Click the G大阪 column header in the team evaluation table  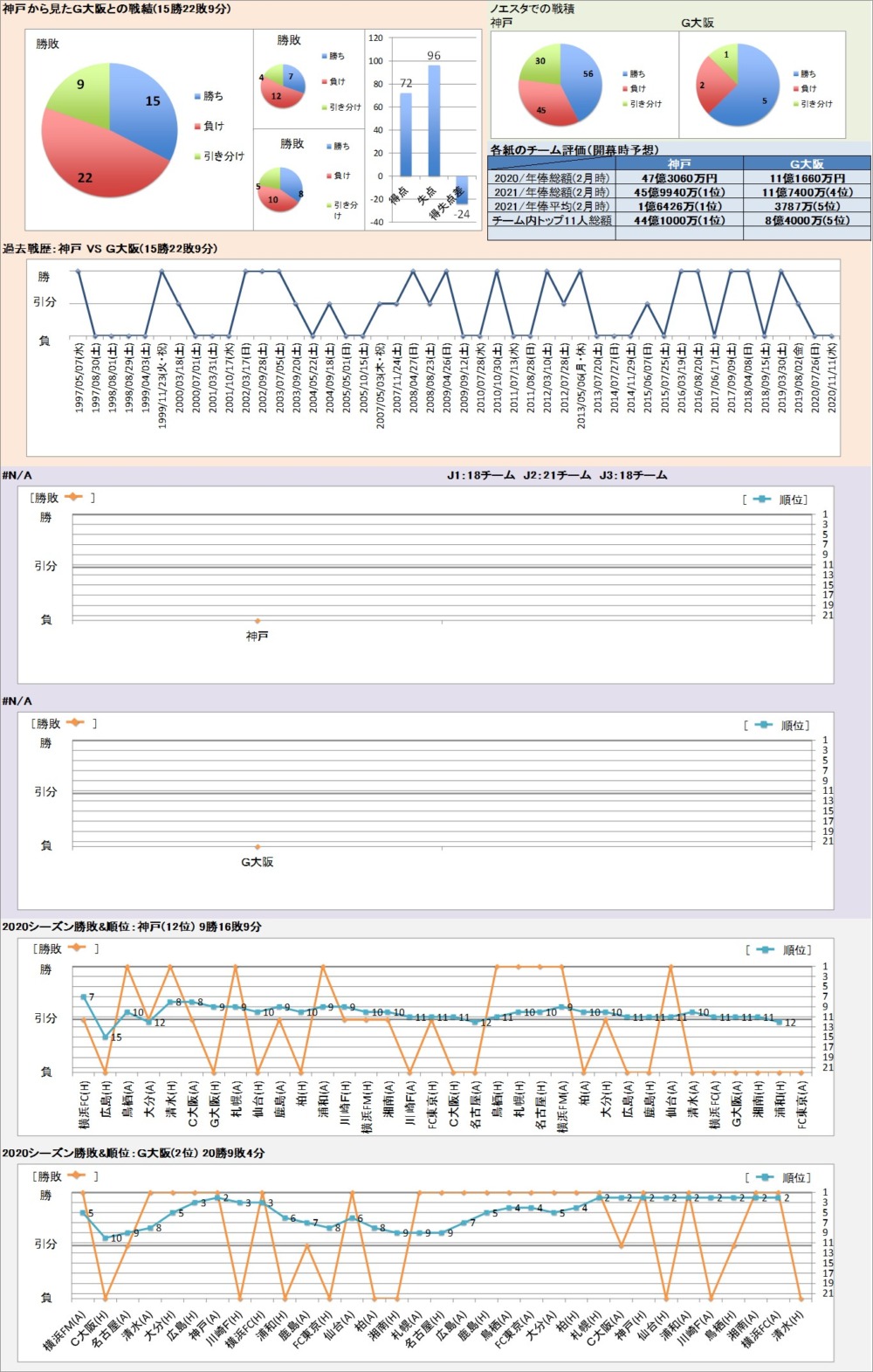(806, 164)
